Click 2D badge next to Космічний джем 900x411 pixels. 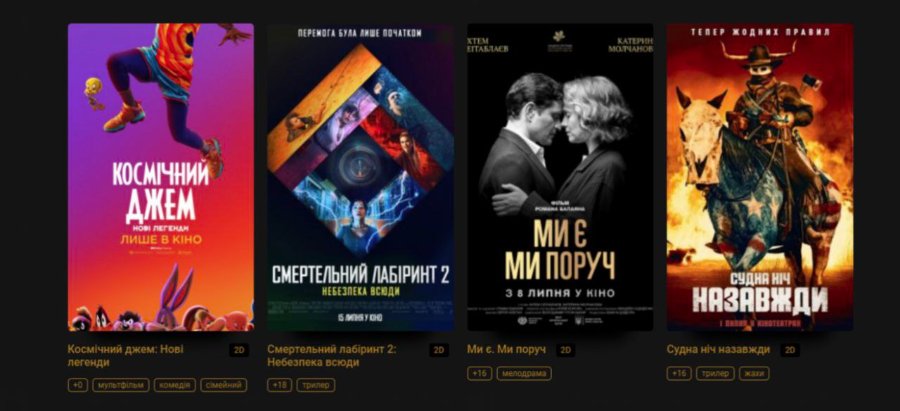pos(239,350)
